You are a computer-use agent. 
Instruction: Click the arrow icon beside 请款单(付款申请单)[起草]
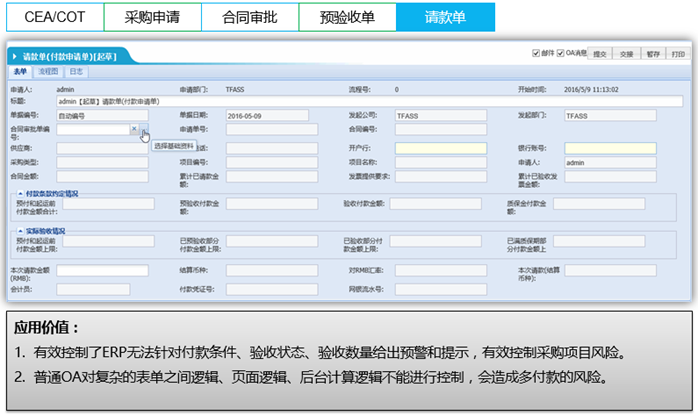[15, 57]
